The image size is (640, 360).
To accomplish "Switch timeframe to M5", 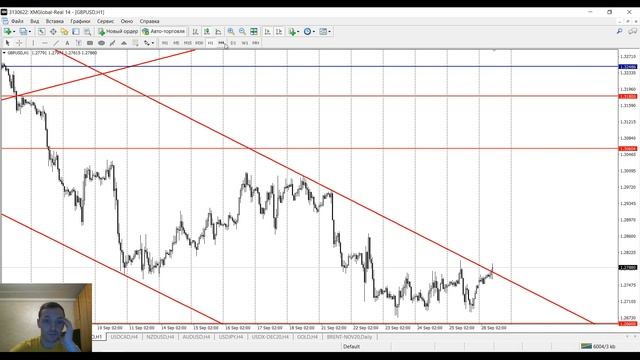I will tap(176, 43).
